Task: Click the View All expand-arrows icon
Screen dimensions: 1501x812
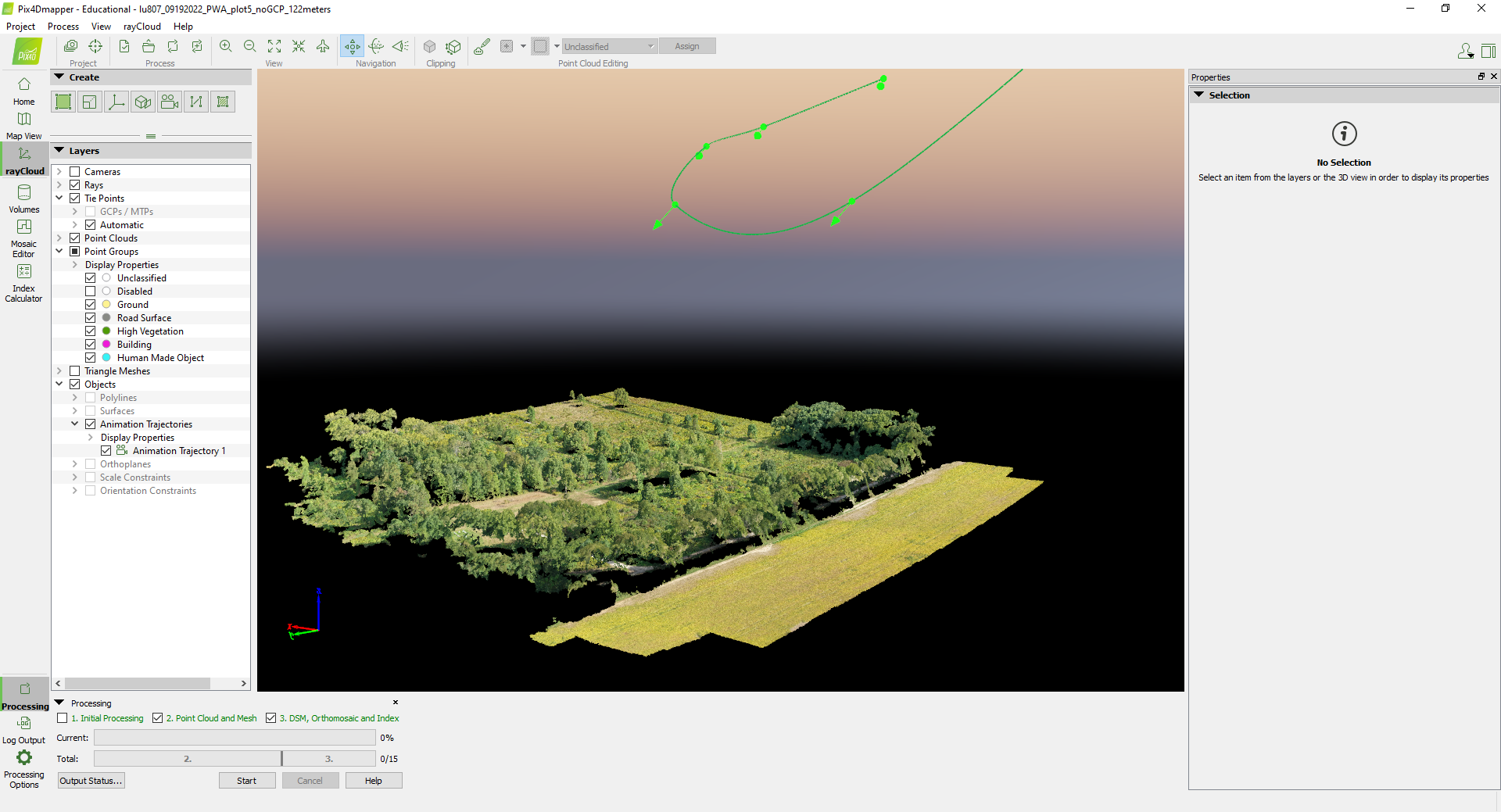Action: point(274,46)
